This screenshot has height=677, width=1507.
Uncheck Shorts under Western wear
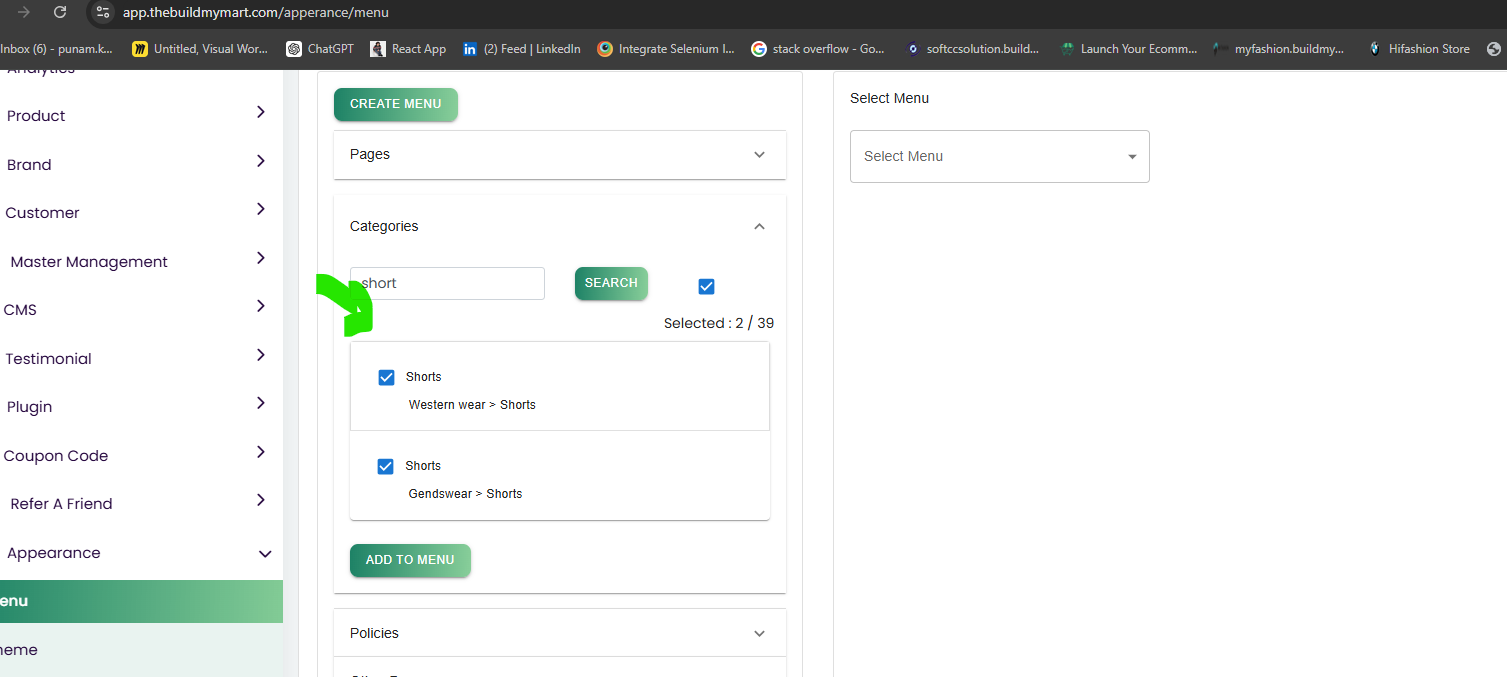[386, 377]
